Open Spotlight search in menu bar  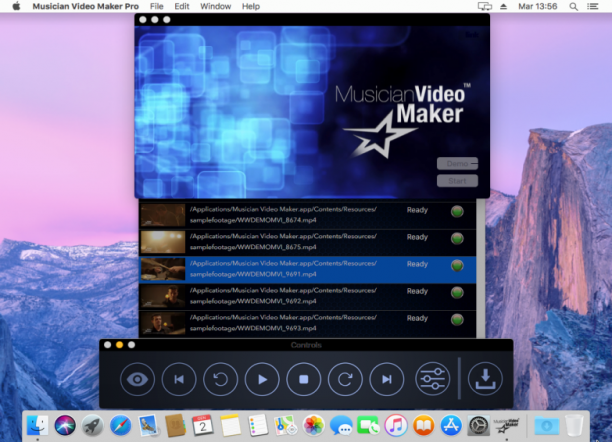573,6
